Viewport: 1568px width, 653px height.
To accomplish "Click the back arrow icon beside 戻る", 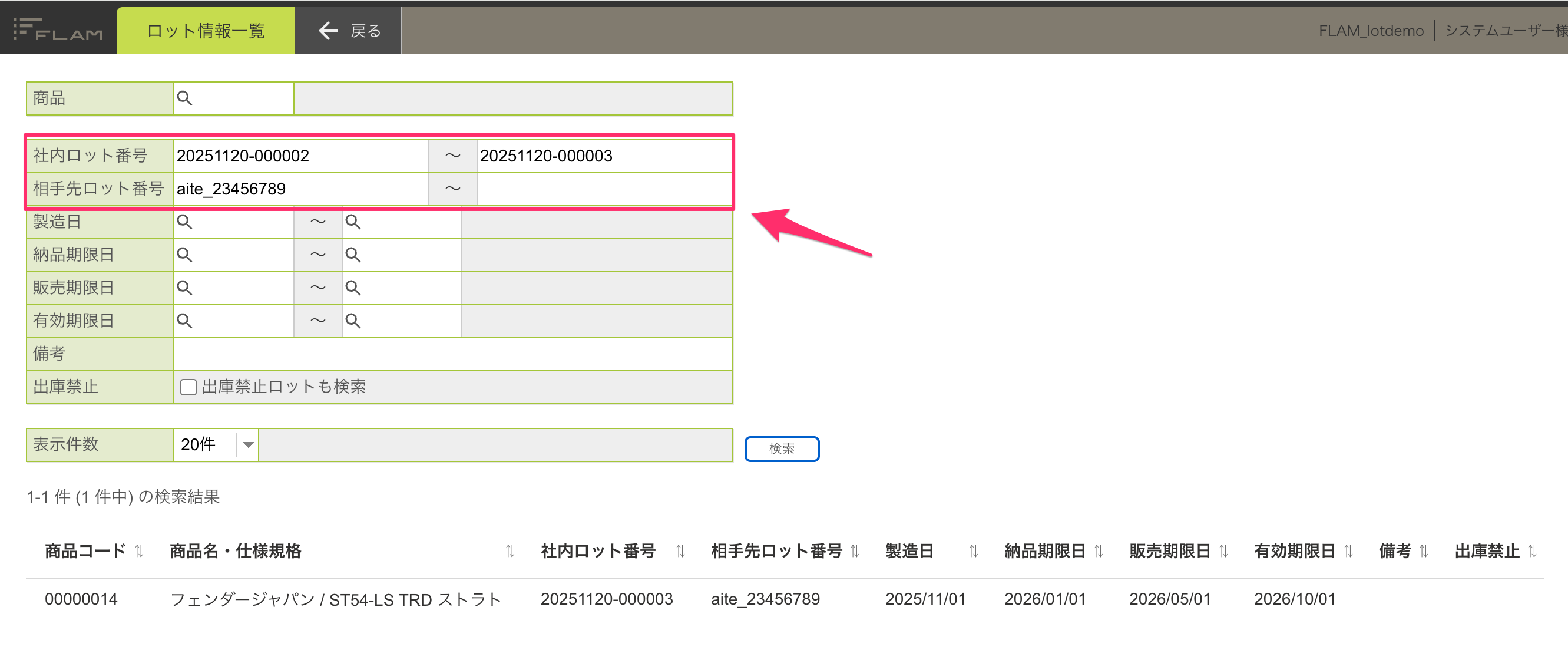I will click(x=328, y=31).
